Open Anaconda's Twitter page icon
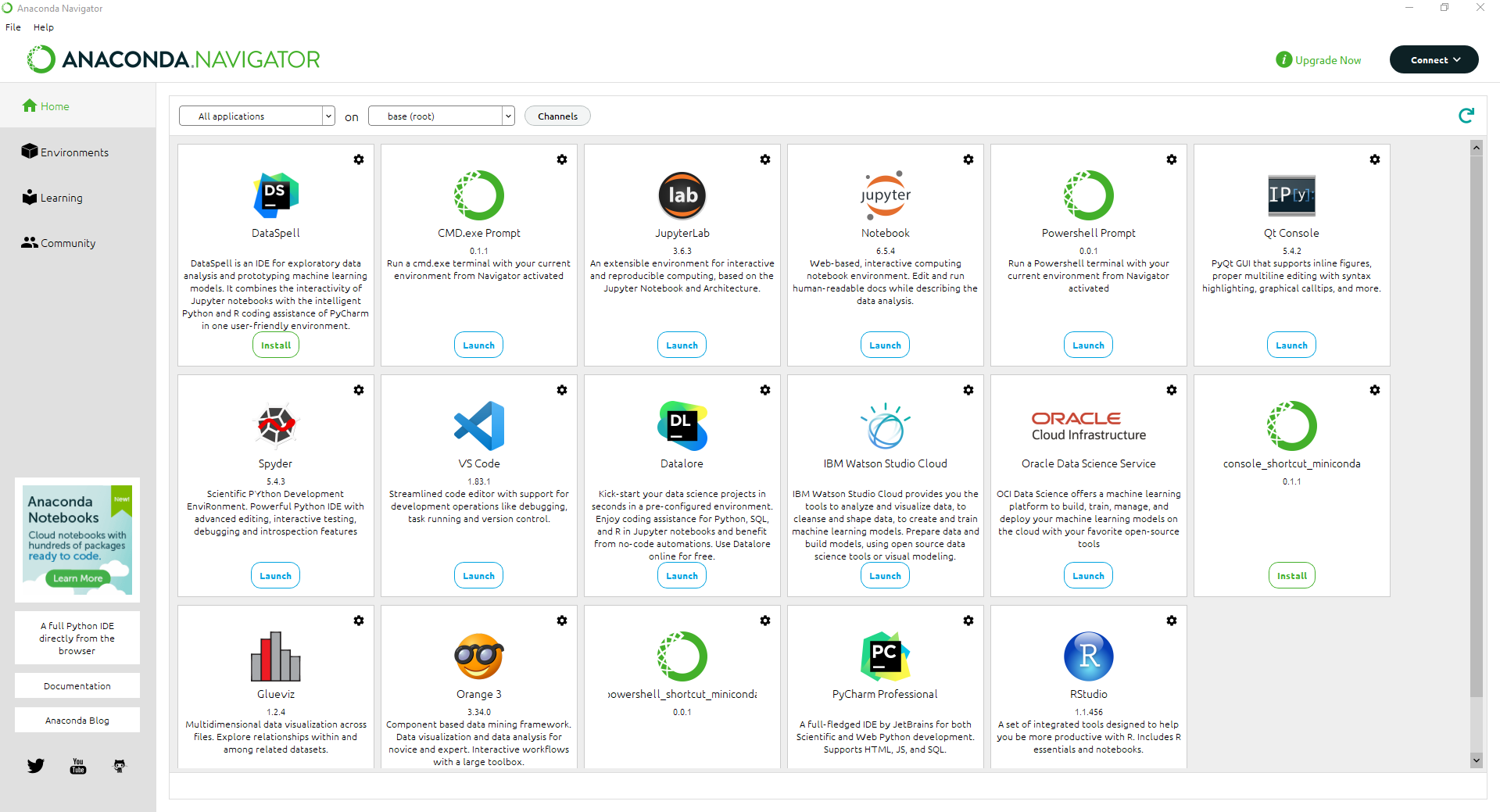 point(36,766)
